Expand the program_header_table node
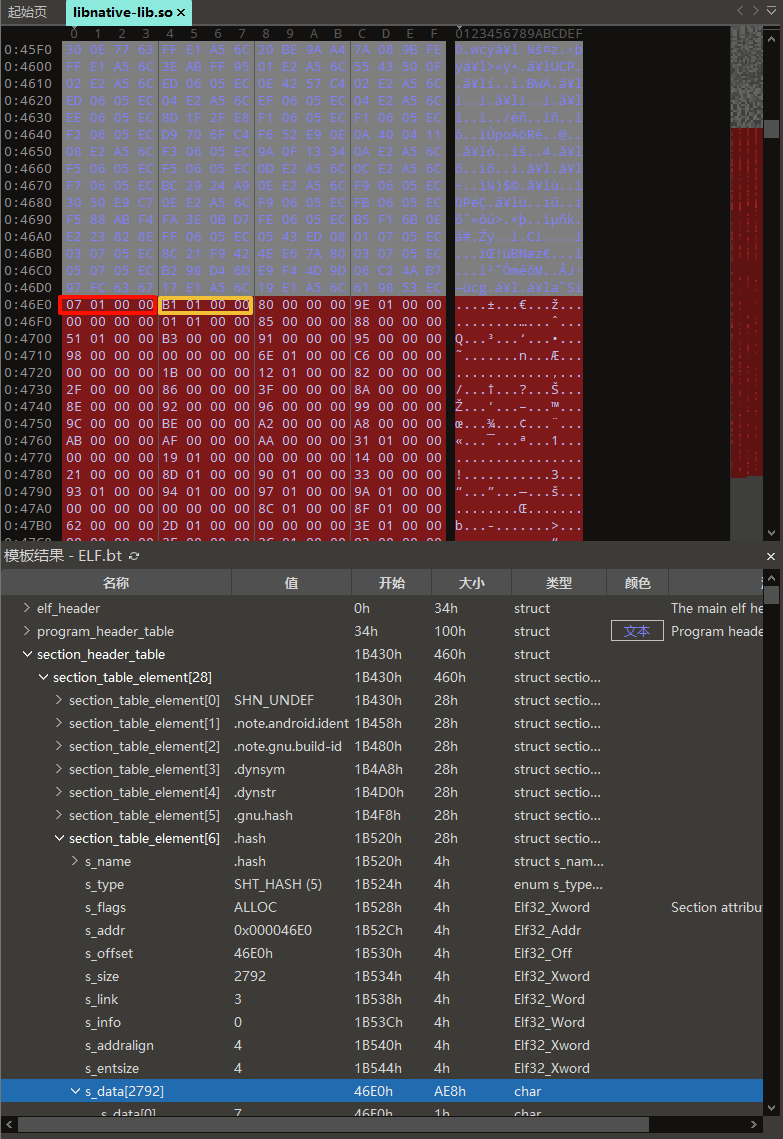 (x=27, y=631)
